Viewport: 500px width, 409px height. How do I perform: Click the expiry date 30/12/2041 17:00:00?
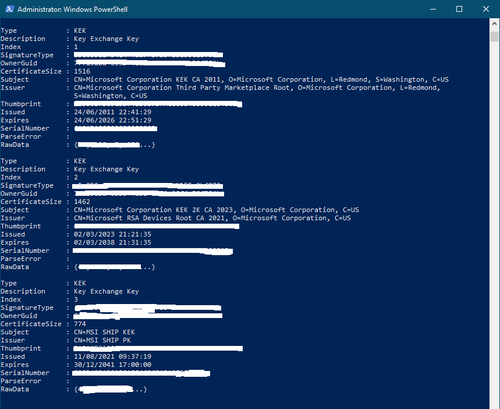[x=112, y=365]
